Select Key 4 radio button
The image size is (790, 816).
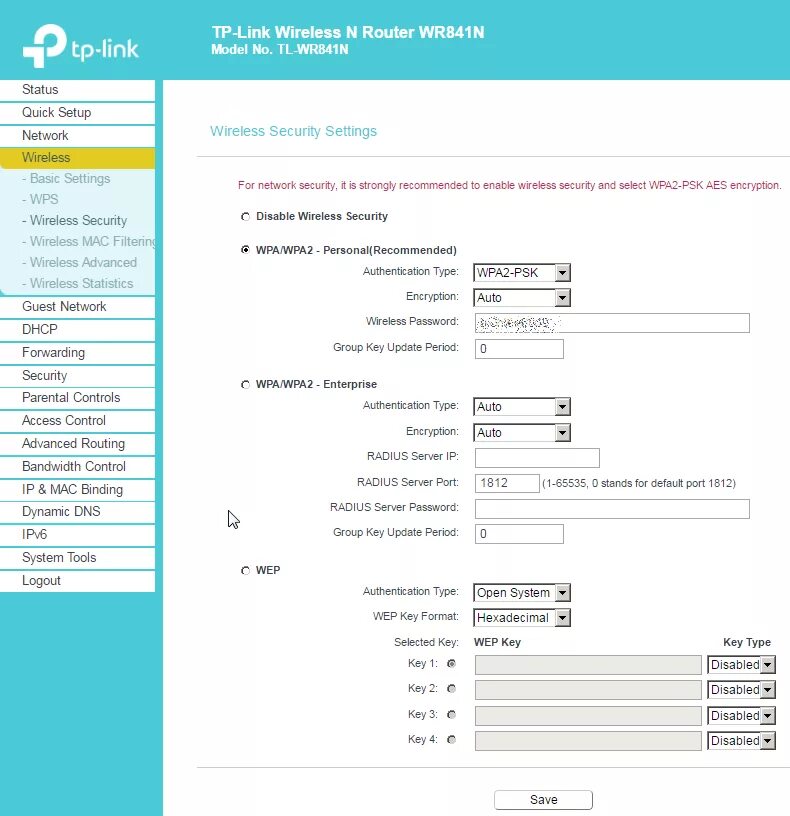[x=451, y=740]
